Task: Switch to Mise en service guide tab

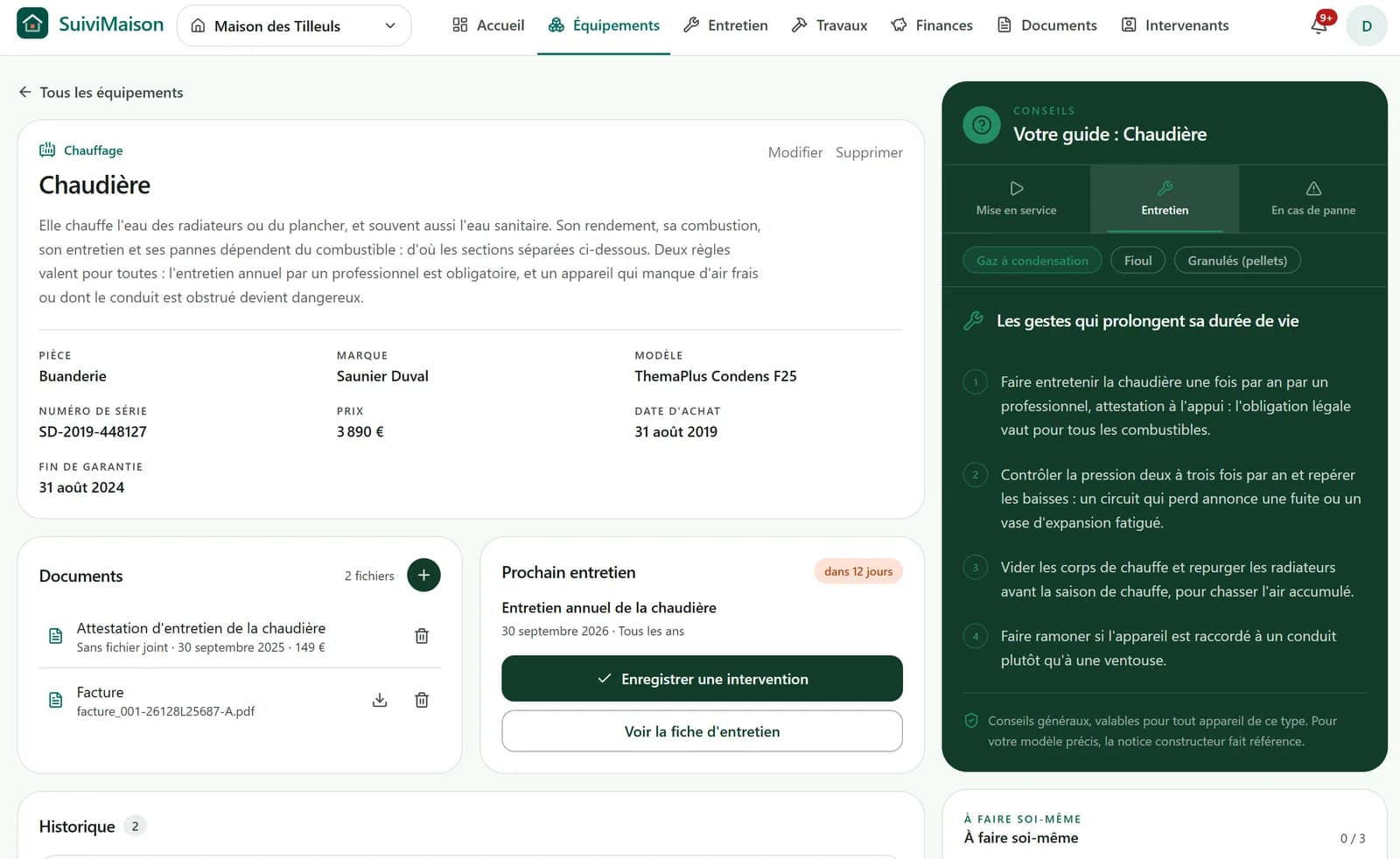Action: (x=1017, y=199)
